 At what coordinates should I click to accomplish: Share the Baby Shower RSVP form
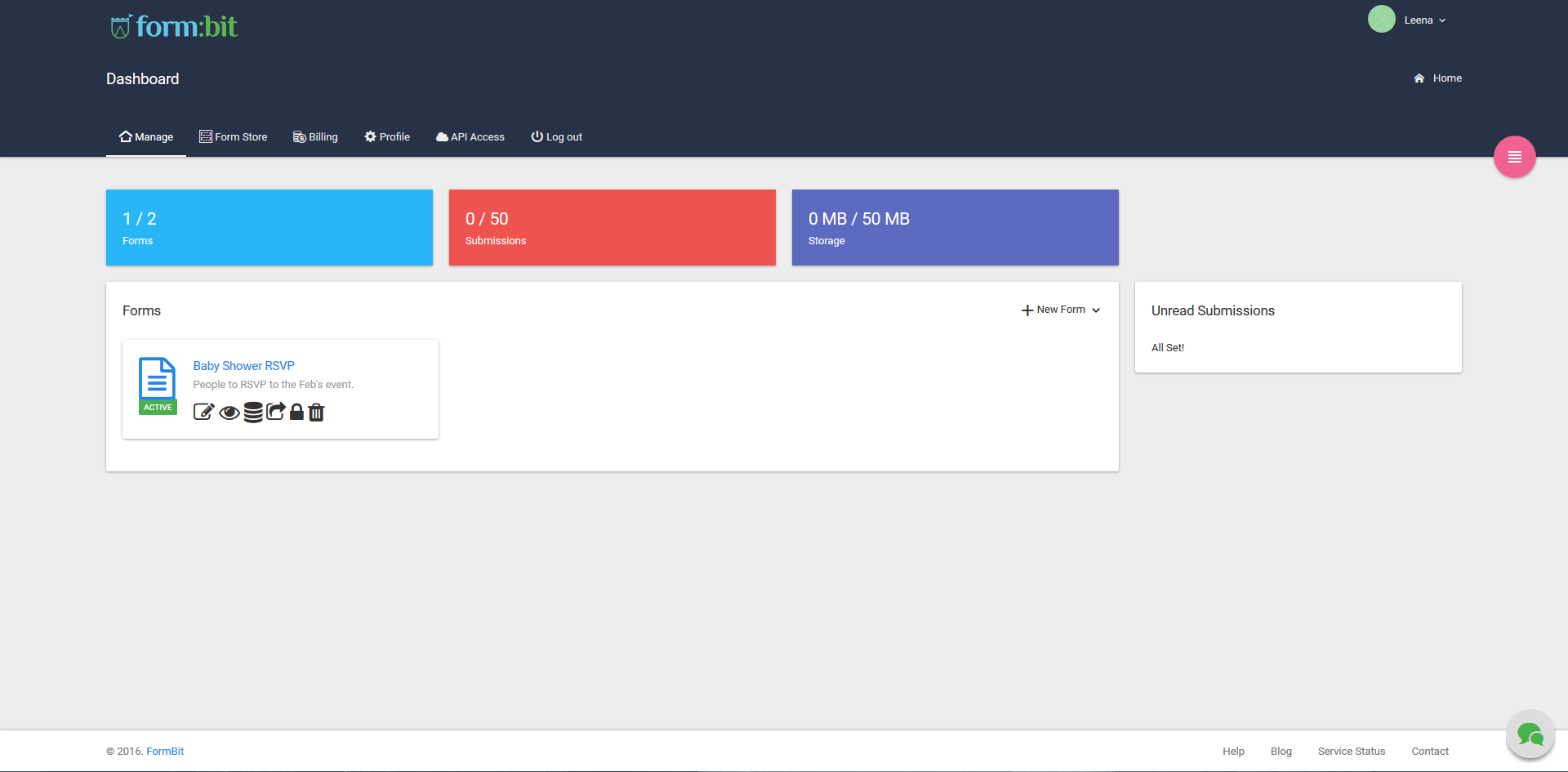276,412
